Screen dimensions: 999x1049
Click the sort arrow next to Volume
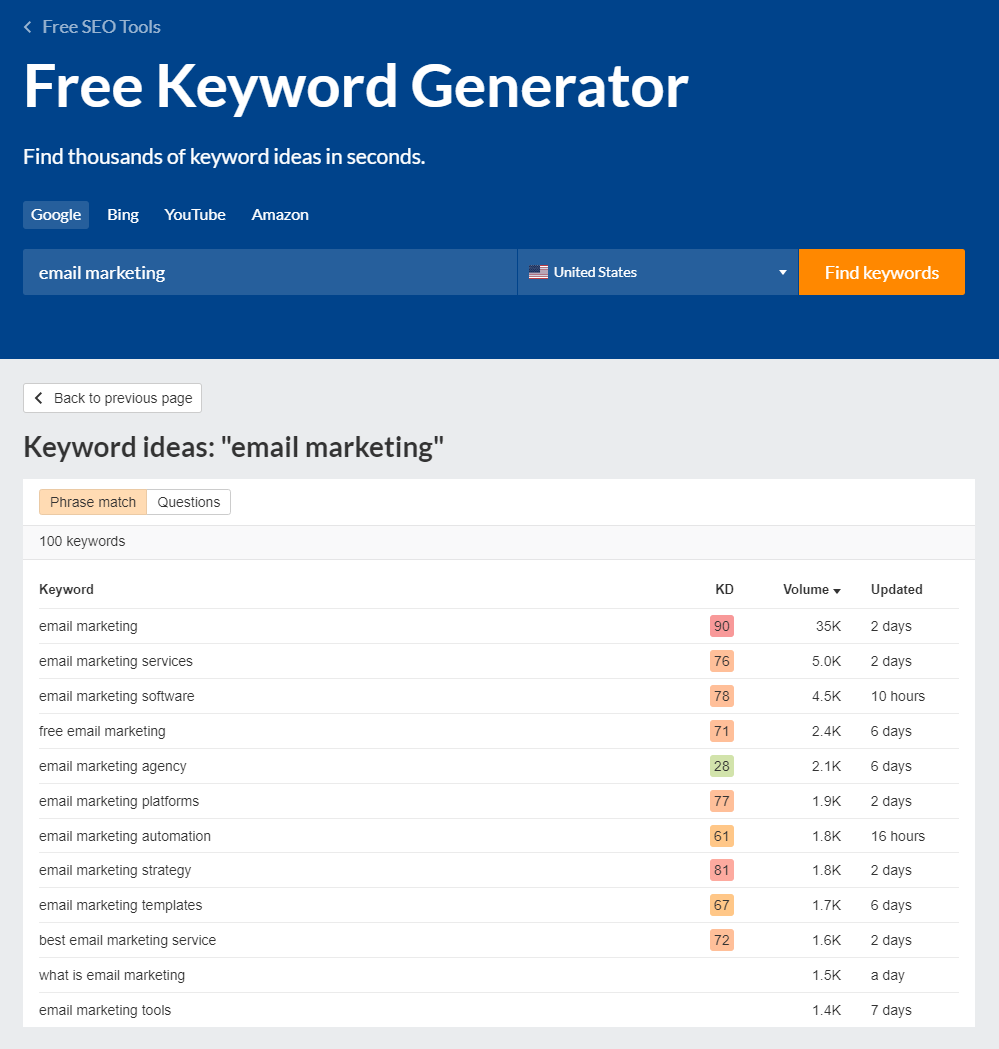click(836, 589)
